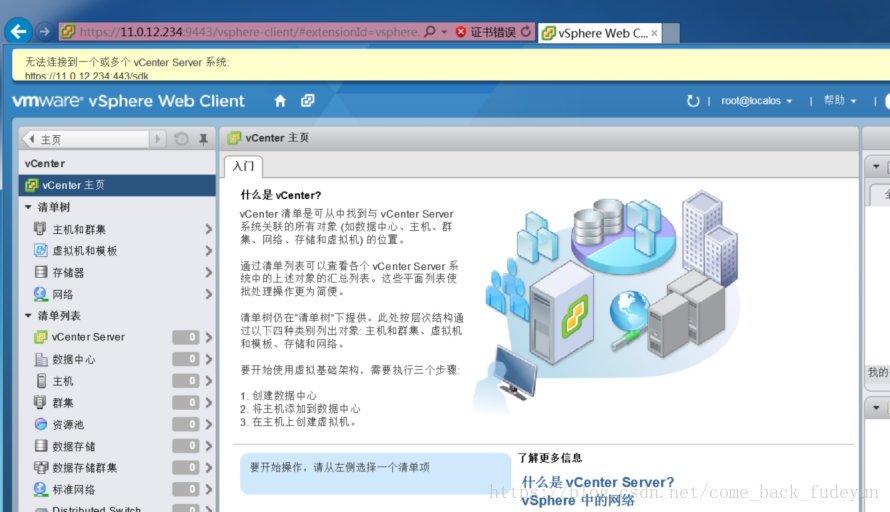The height and width of the screenshot is (512, 890).
Task: Open the address bar search magnifier
Action: 430,31
